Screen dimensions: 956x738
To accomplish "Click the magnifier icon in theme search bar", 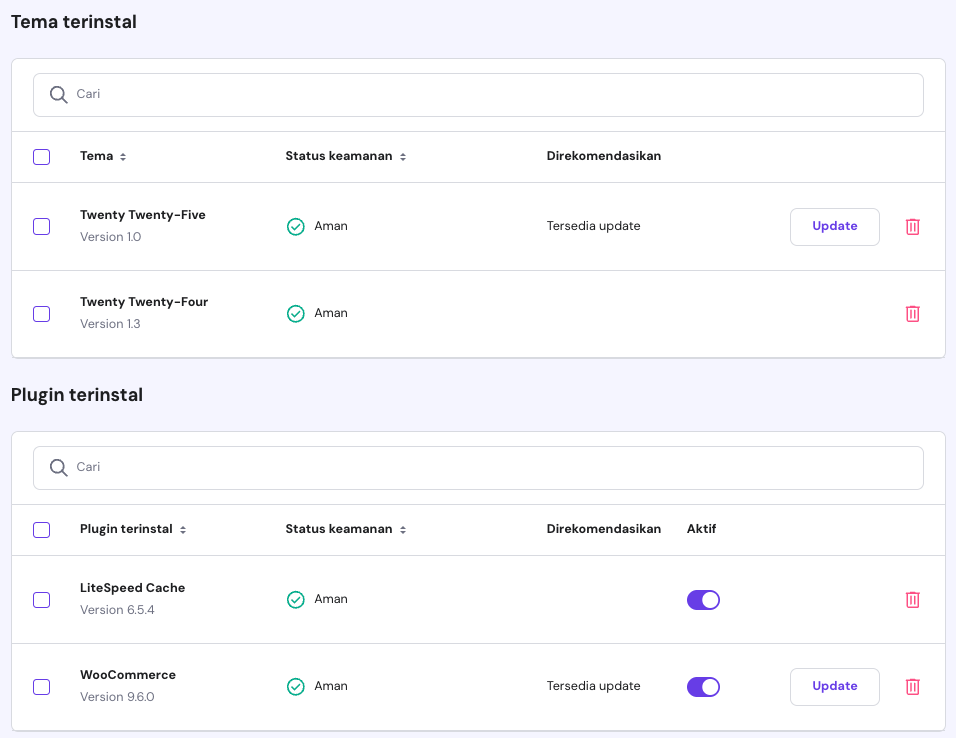I will coord(58,94).
